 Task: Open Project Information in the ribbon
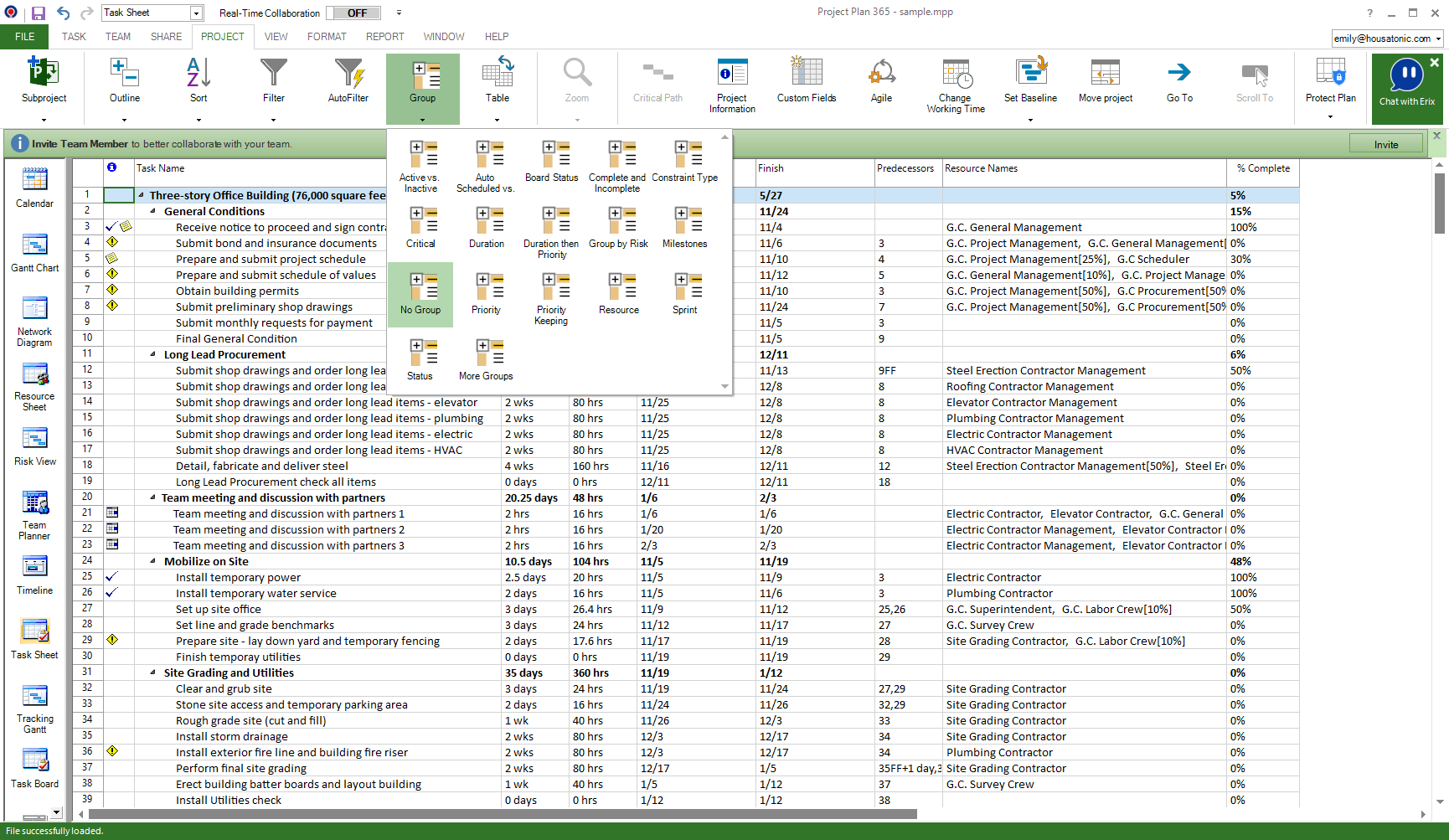pos(732,81)
